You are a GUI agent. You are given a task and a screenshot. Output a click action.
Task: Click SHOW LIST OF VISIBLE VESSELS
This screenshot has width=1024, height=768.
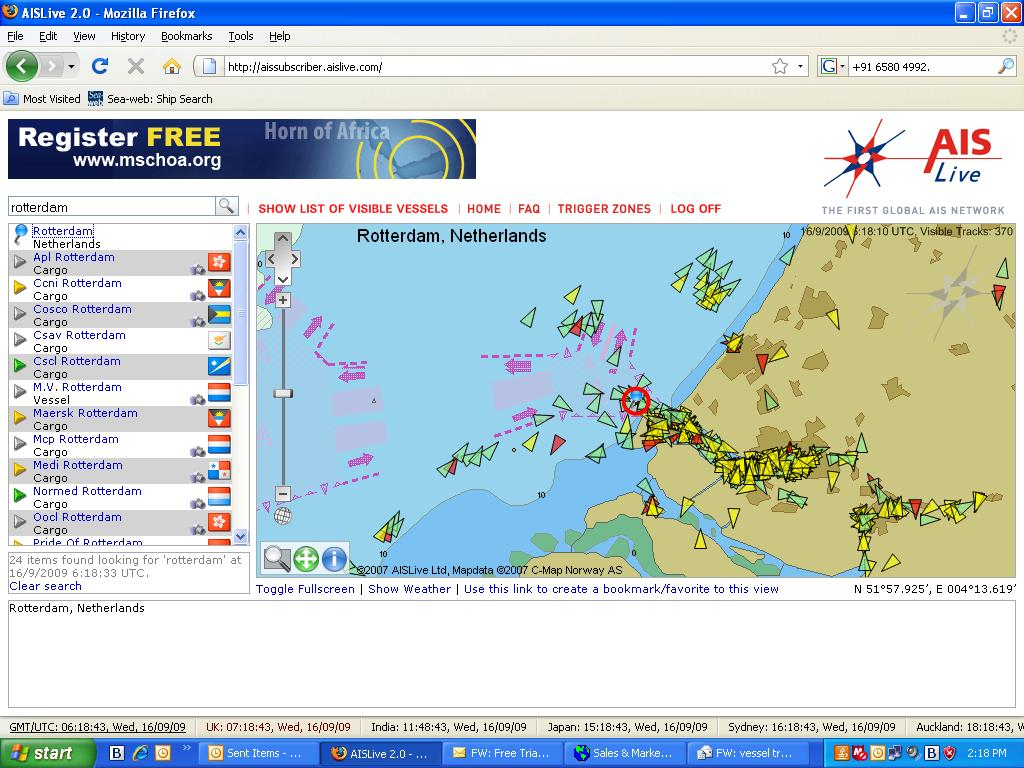[x=353, y=209]
